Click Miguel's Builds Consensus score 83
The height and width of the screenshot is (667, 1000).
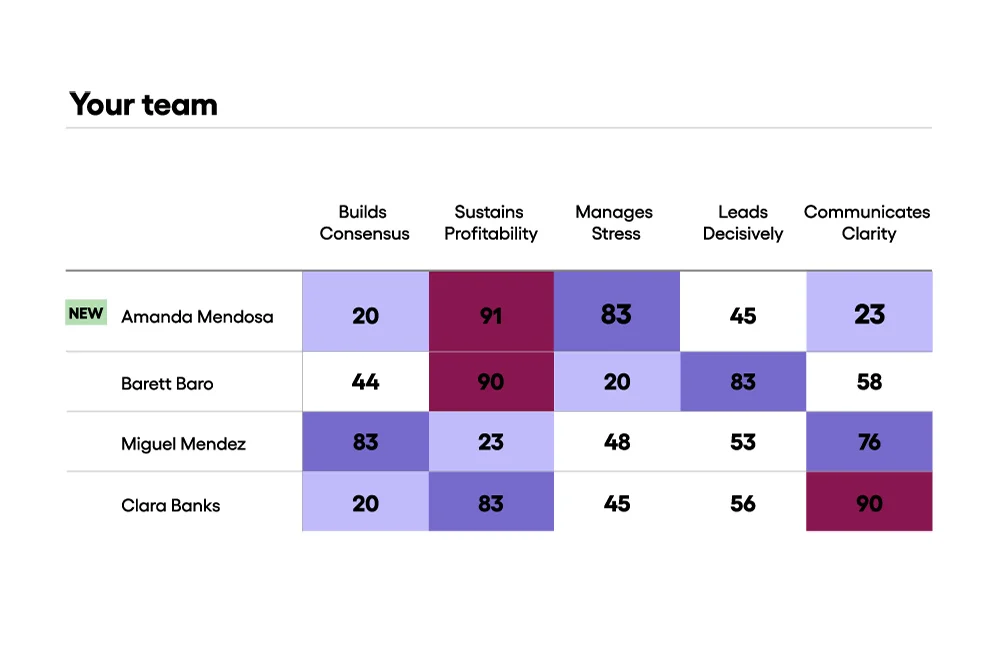(365, 442)
